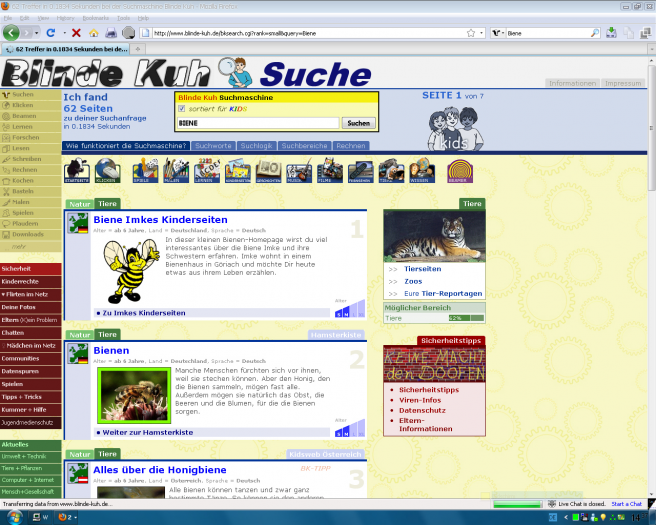
Task: Open 'Alles über die Honigbiene' result
Action: (x=160, y=470)
